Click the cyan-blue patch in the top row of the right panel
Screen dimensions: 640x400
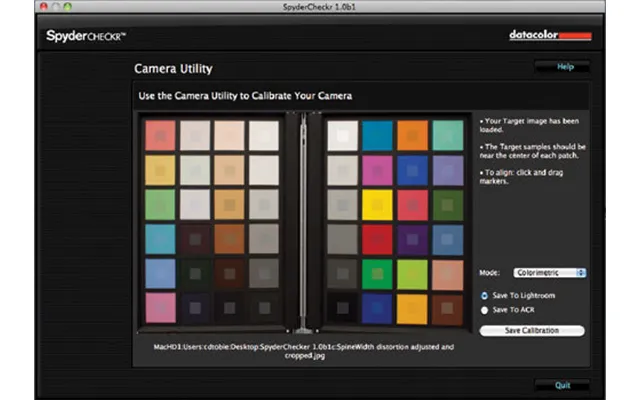[x=377, y=135]
